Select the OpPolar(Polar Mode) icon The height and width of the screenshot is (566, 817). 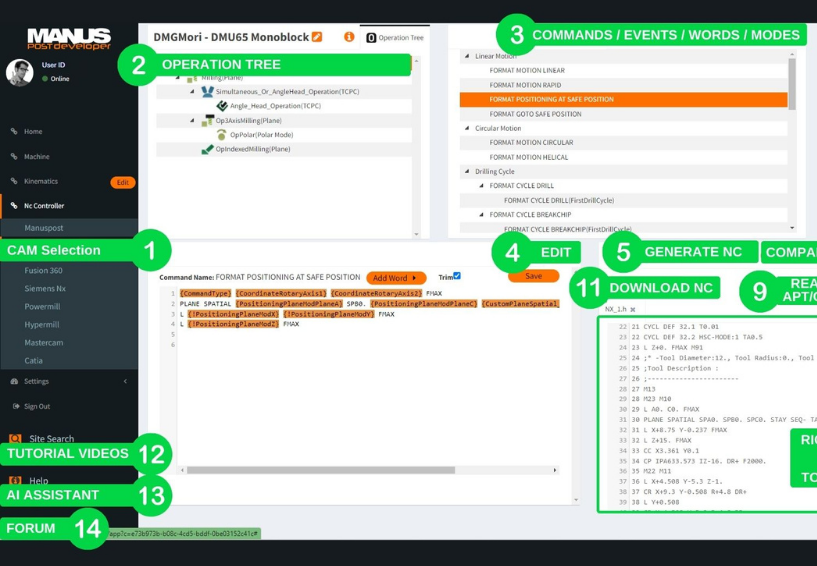pos(221,135)
